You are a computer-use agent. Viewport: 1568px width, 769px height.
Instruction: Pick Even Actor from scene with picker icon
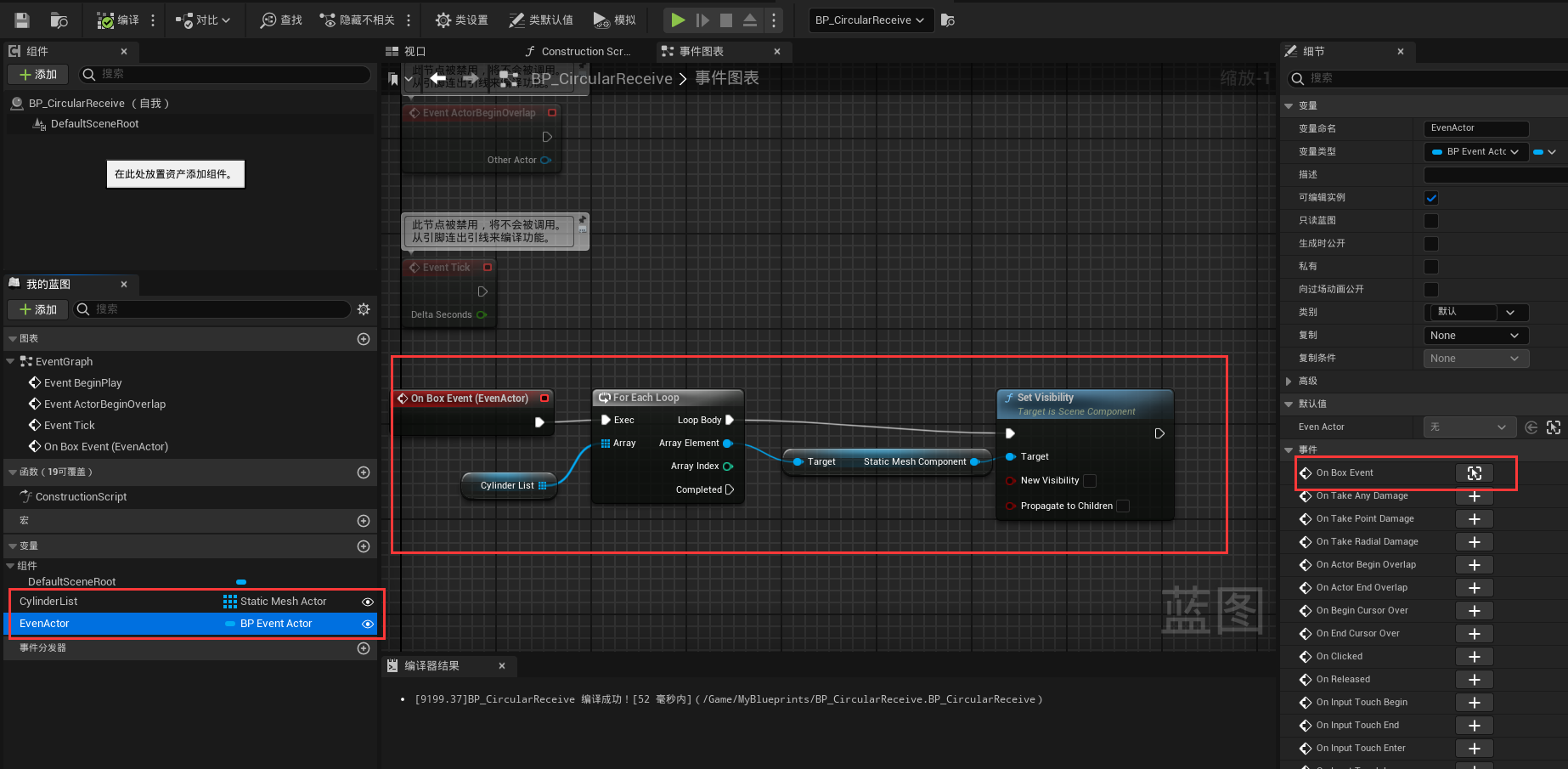(x=1554, y=427)
